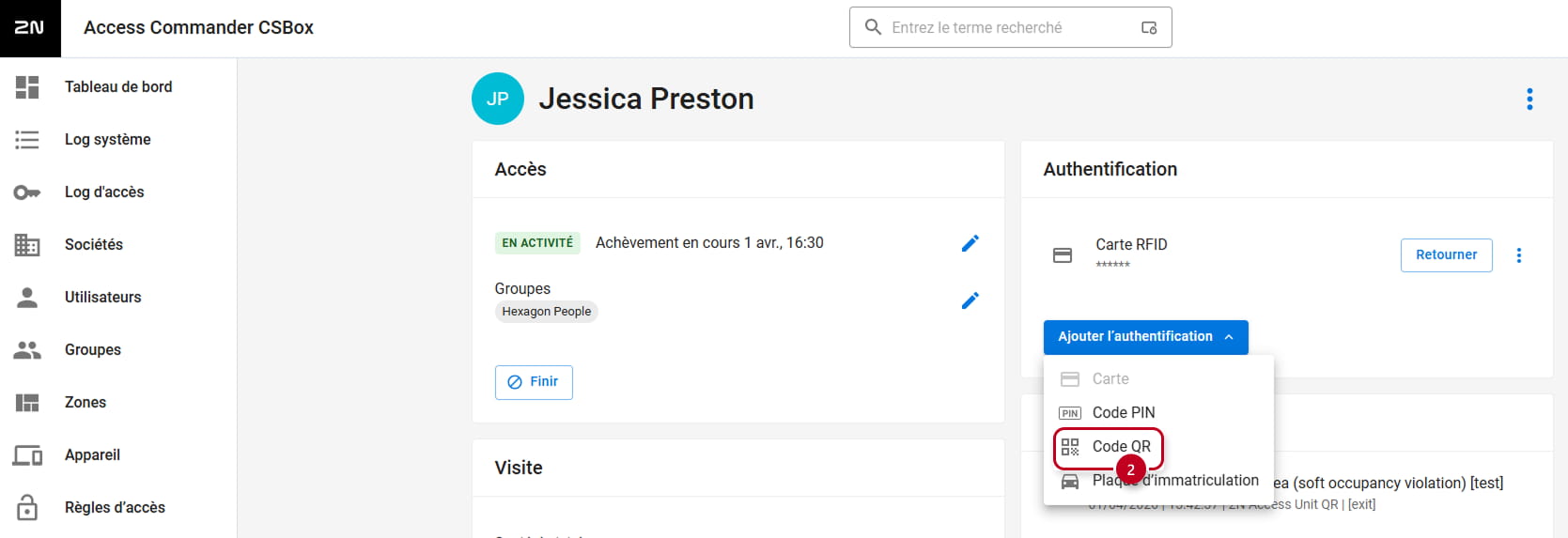Click the advanced search icon in search box

pos(1149,28)
